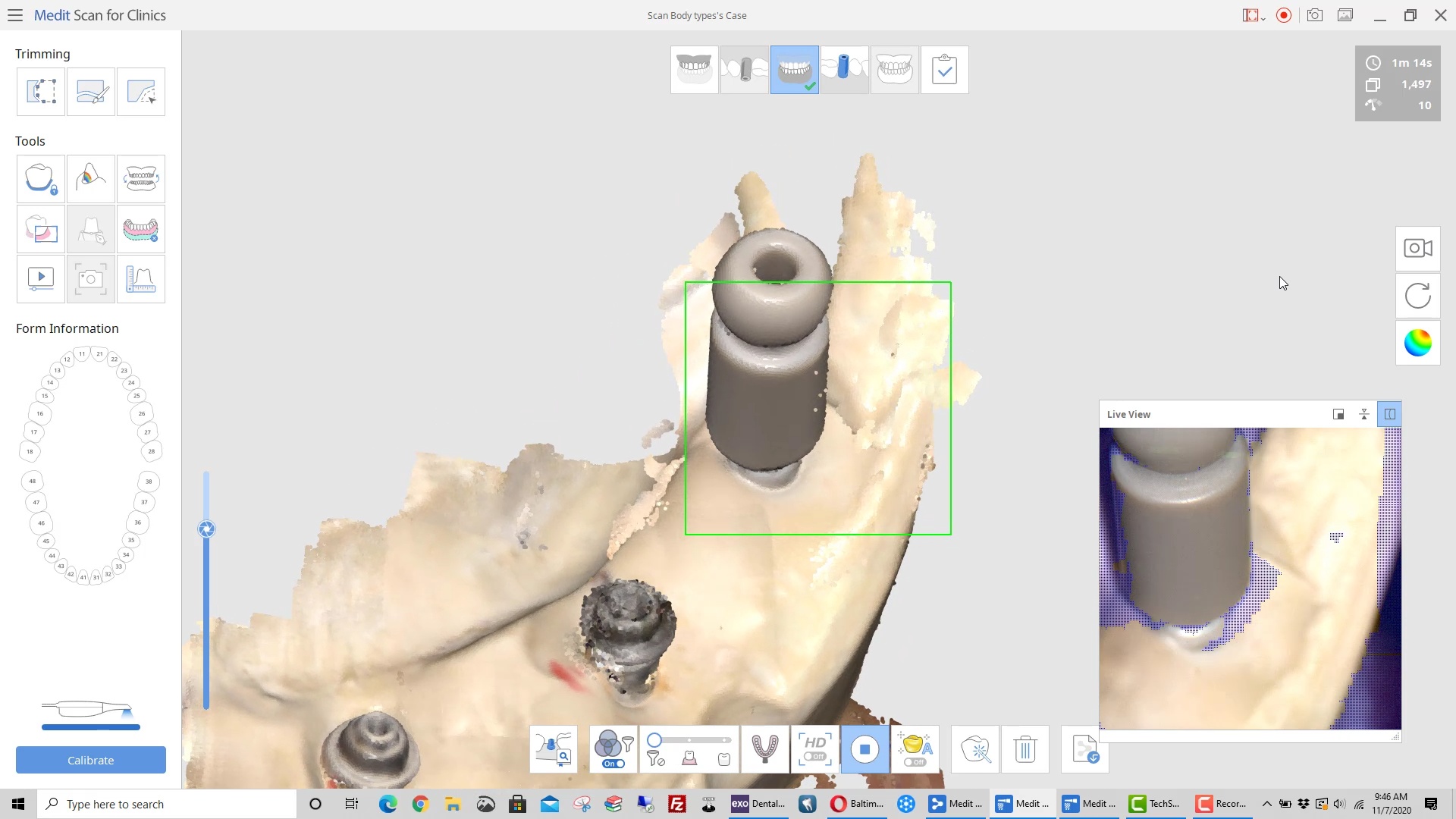
Task: Switch to TechSmith taskbar app
Action: click(x=1156, y=804)
